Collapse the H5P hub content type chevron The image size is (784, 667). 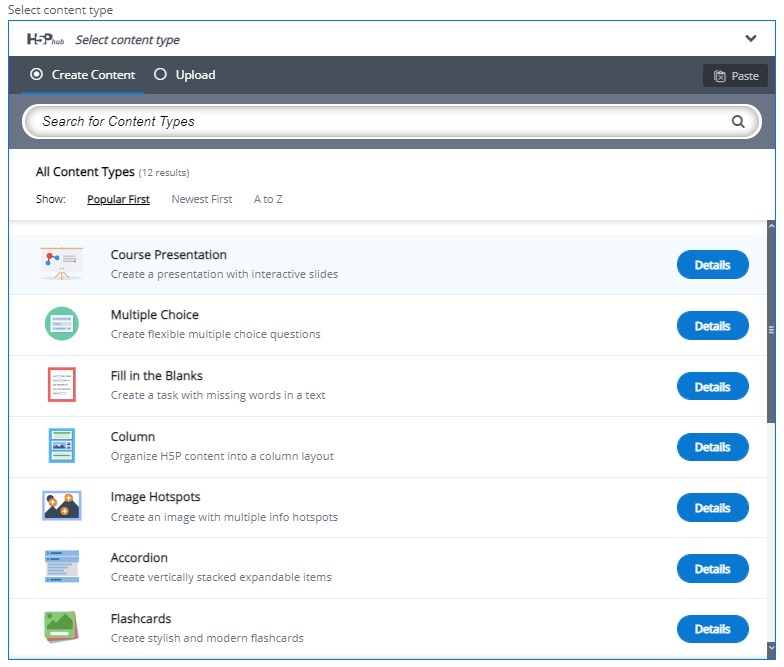pyautogui.click(x=751, y=39)
